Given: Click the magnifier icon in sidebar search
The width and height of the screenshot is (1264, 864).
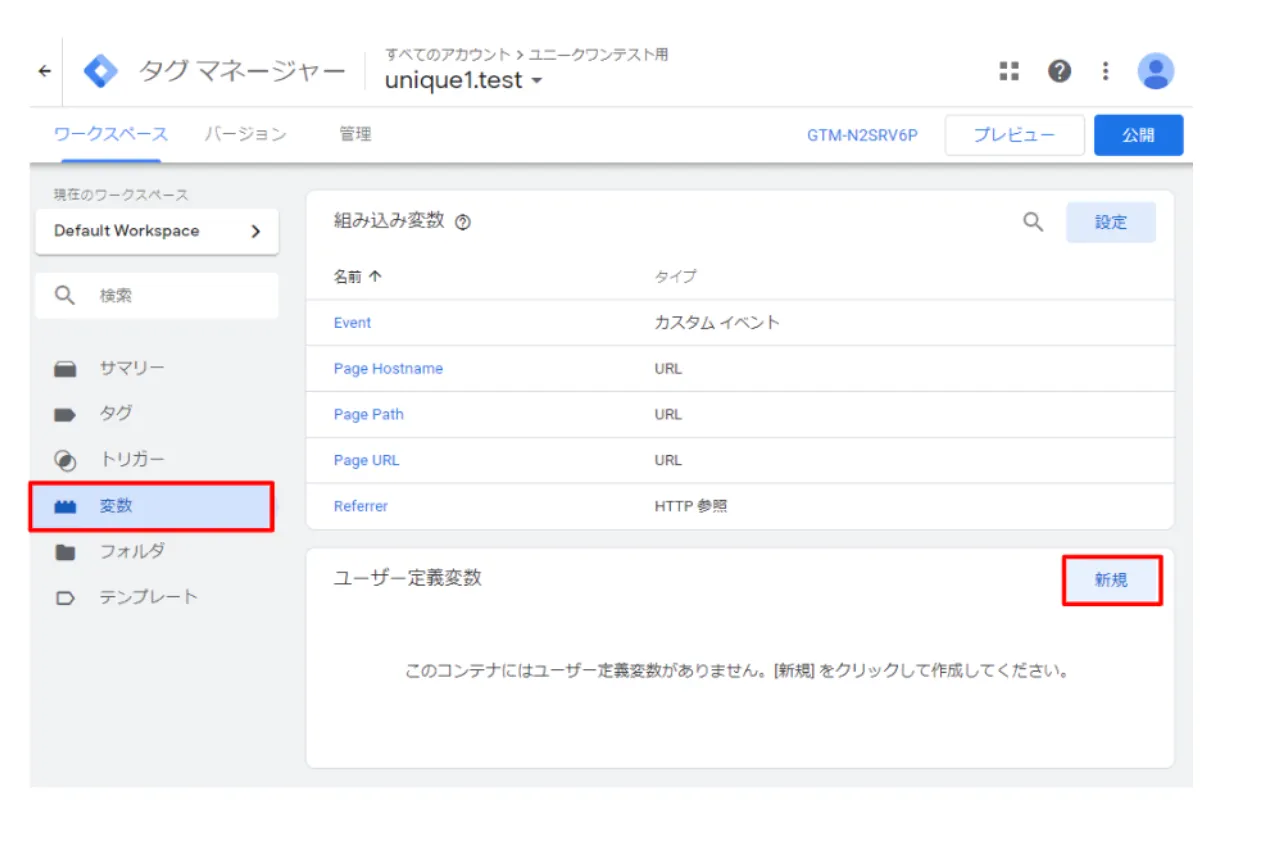Looking at the screenshot, I should (65, 296).
